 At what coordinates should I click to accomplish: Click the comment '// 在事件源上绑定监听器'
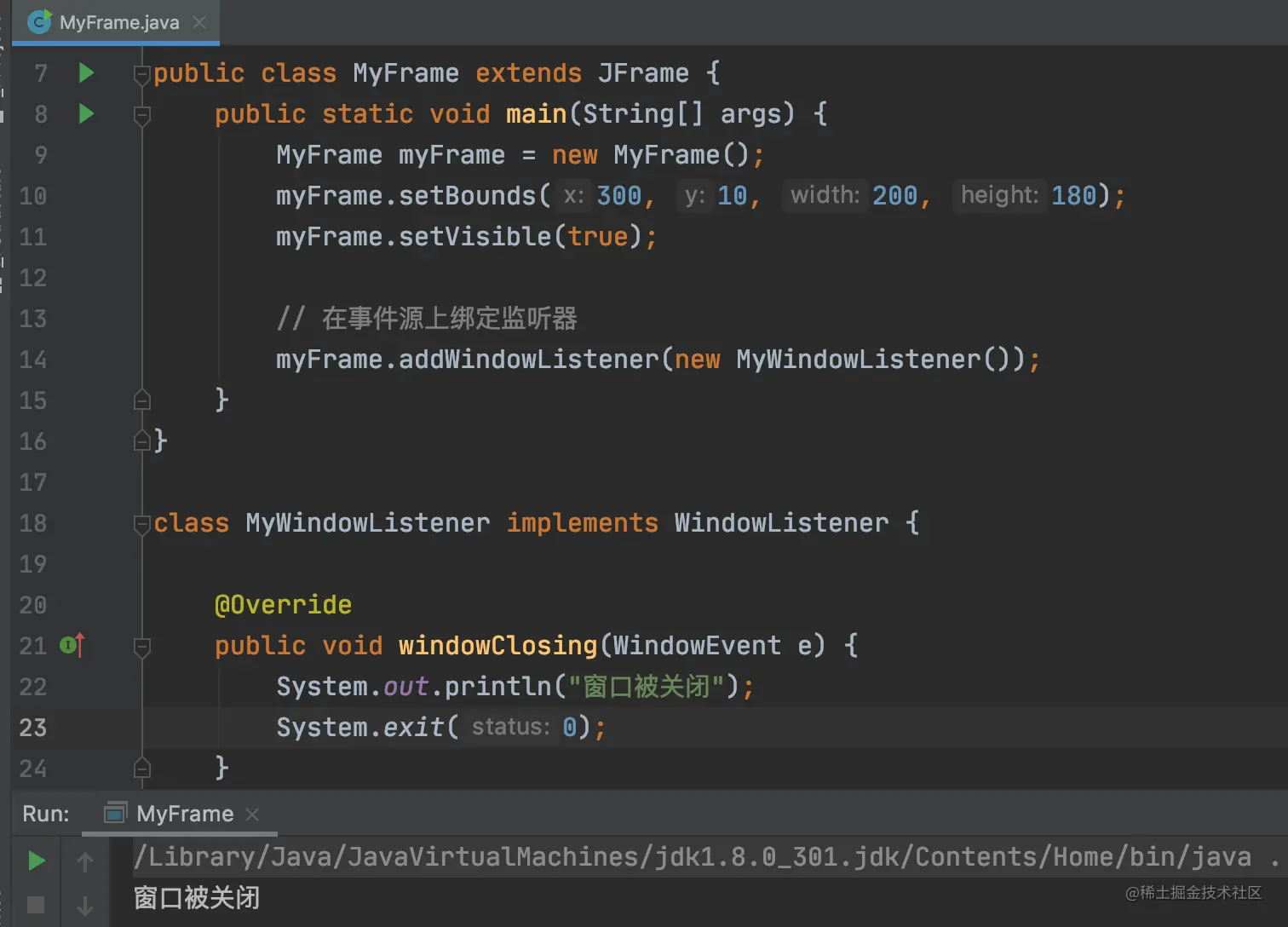pyautogui.click(x=427, y=318)
